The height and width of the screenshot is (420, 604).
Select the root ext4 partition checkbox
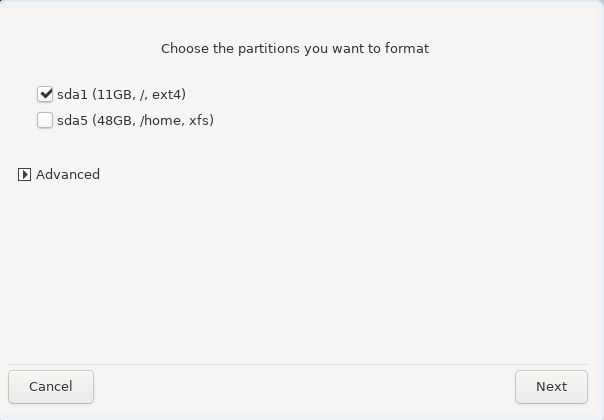45,94
